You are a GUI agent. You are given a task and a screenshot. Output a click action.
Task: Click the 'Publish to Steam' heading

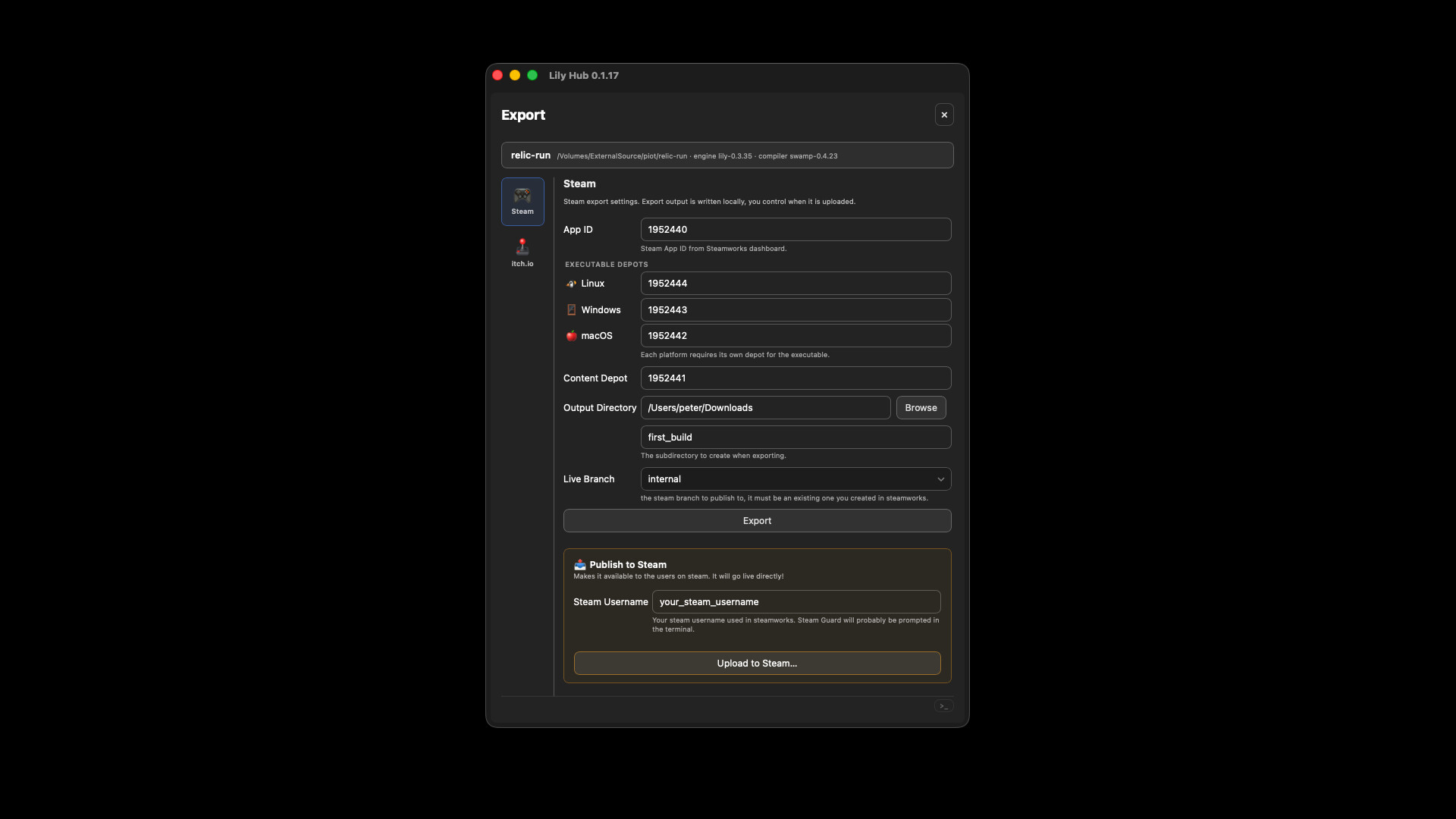[628, 565]
